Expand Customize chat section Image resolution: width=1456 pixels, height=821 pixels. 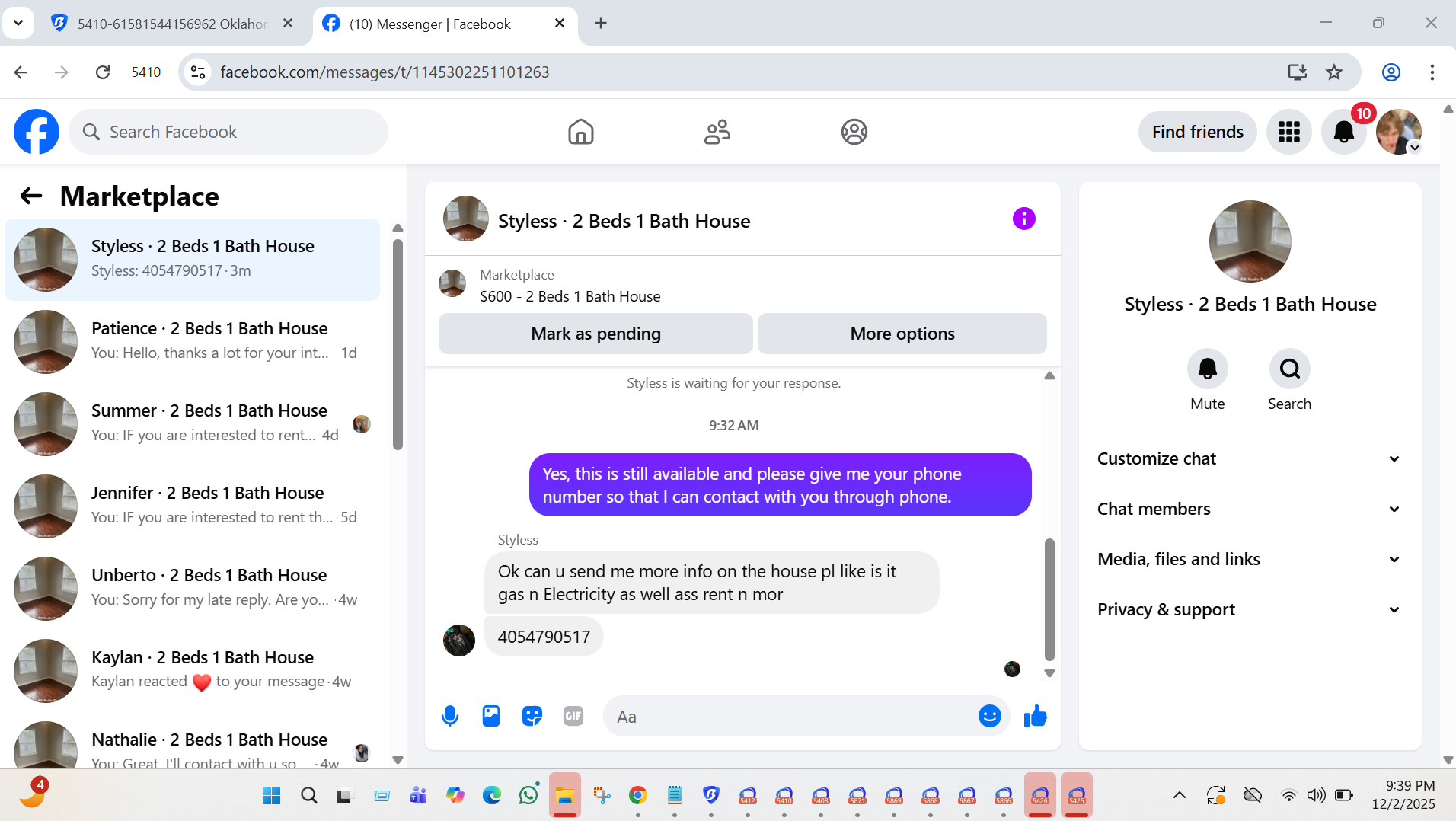point(1249,458)
